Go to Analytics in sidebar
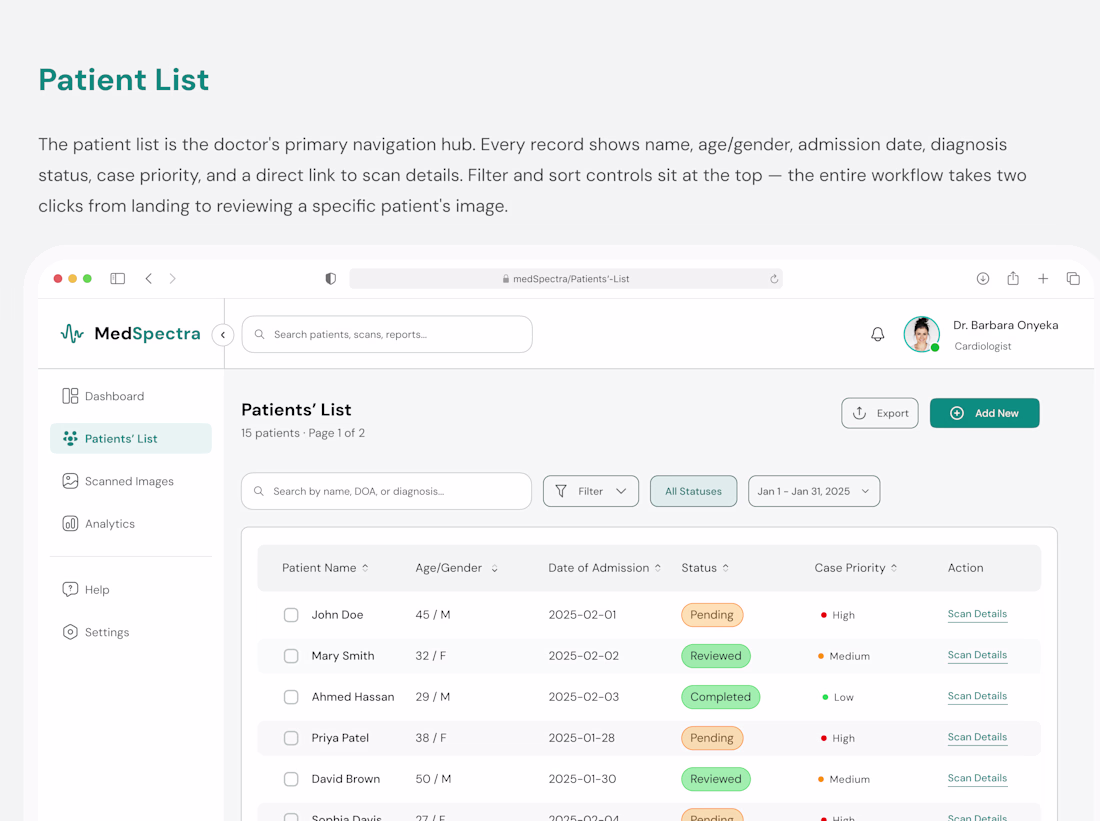 pos(130,523)
